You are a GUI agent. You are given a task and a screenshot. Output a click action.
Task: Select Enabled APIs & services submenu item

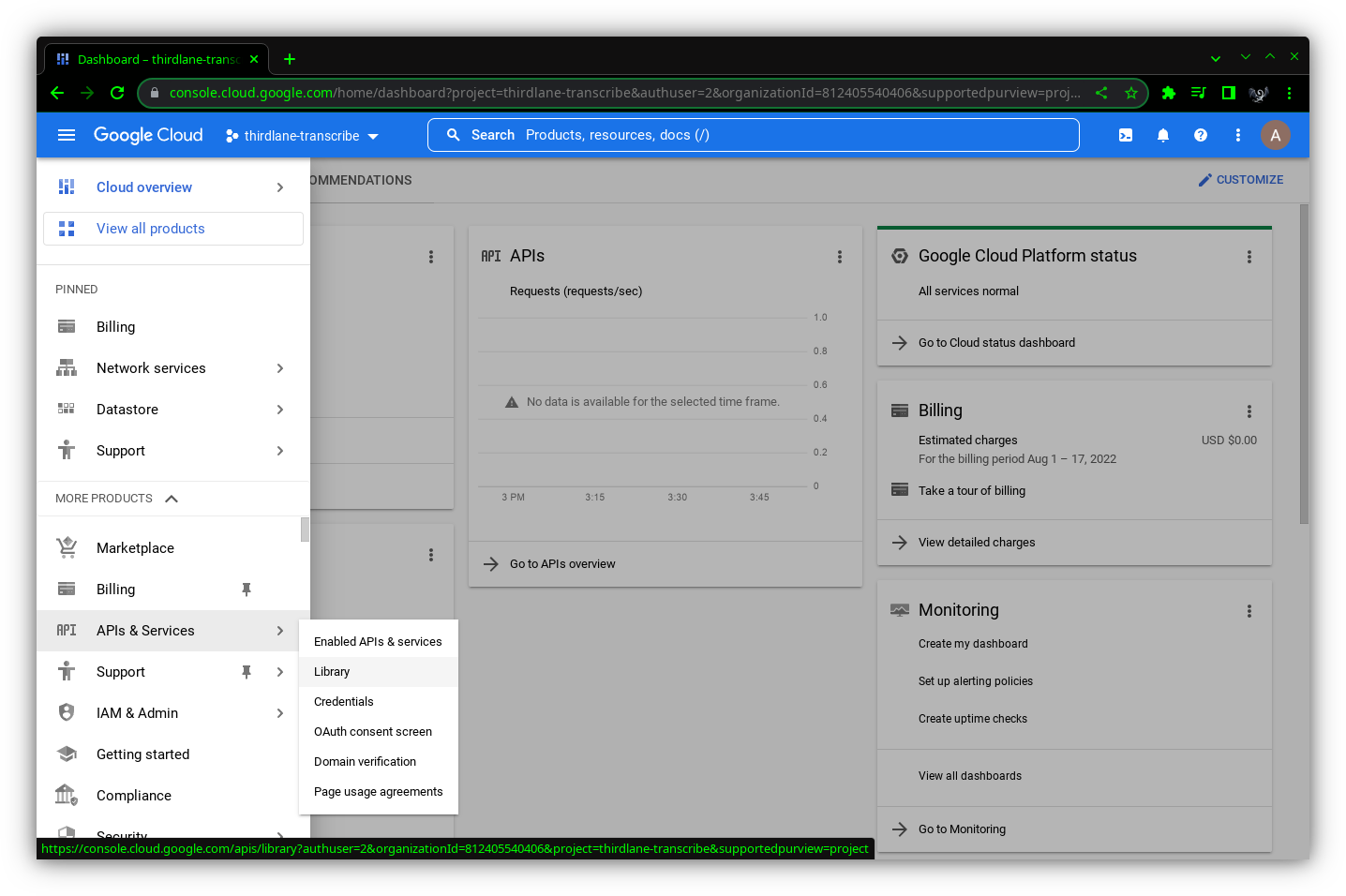pos(379,642)
